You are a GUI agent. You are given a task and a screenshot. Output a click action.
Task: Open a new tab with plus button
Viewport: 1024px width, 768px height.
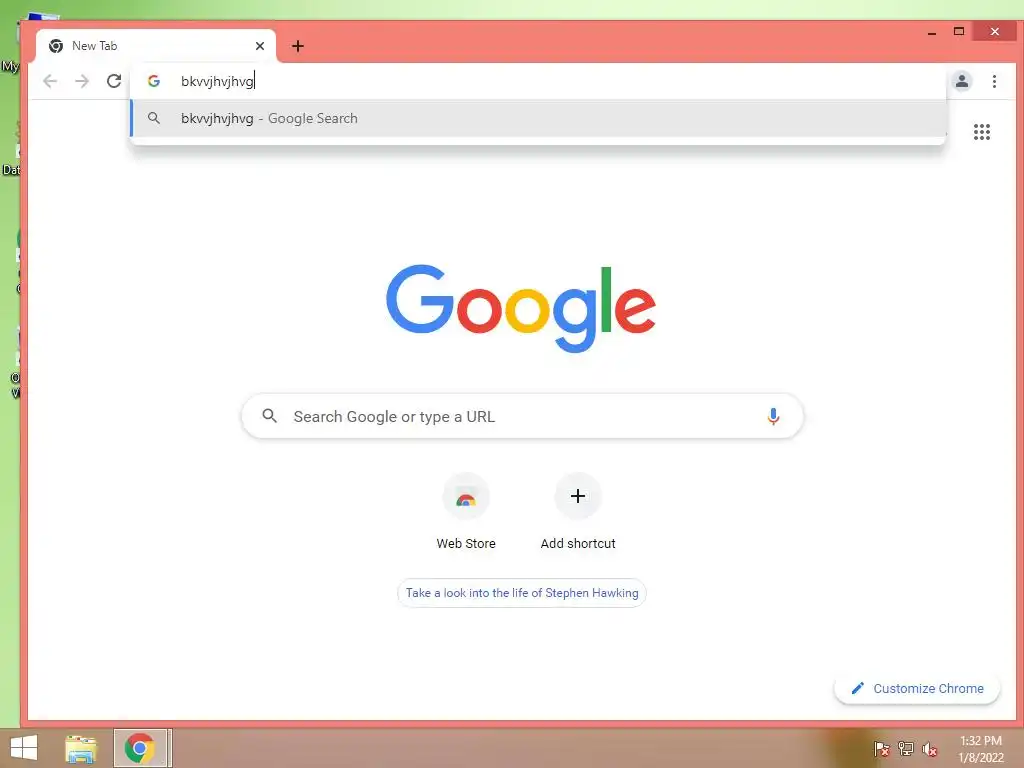(x=298, y=46)
